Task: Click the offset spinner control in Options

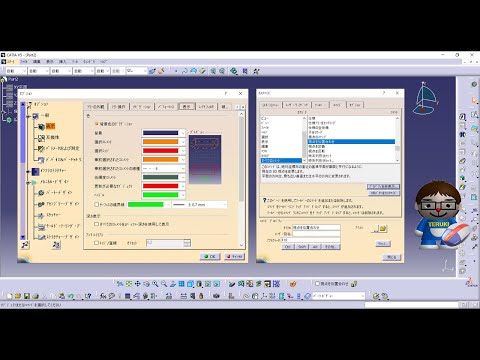Action: 187,243
